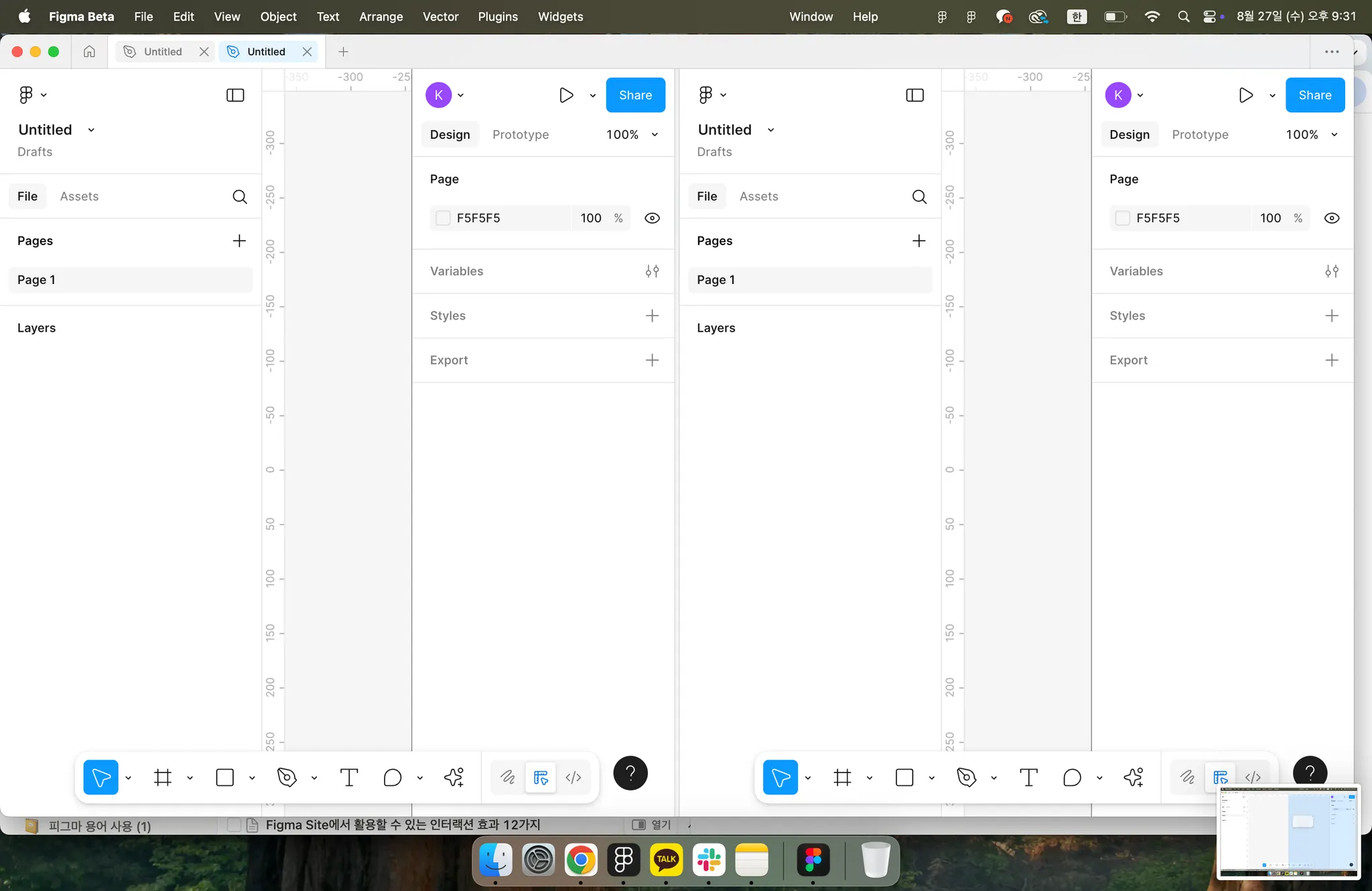
Task: Switch to the Assets tab in the left pane
Action: click(x=79, y=196)
